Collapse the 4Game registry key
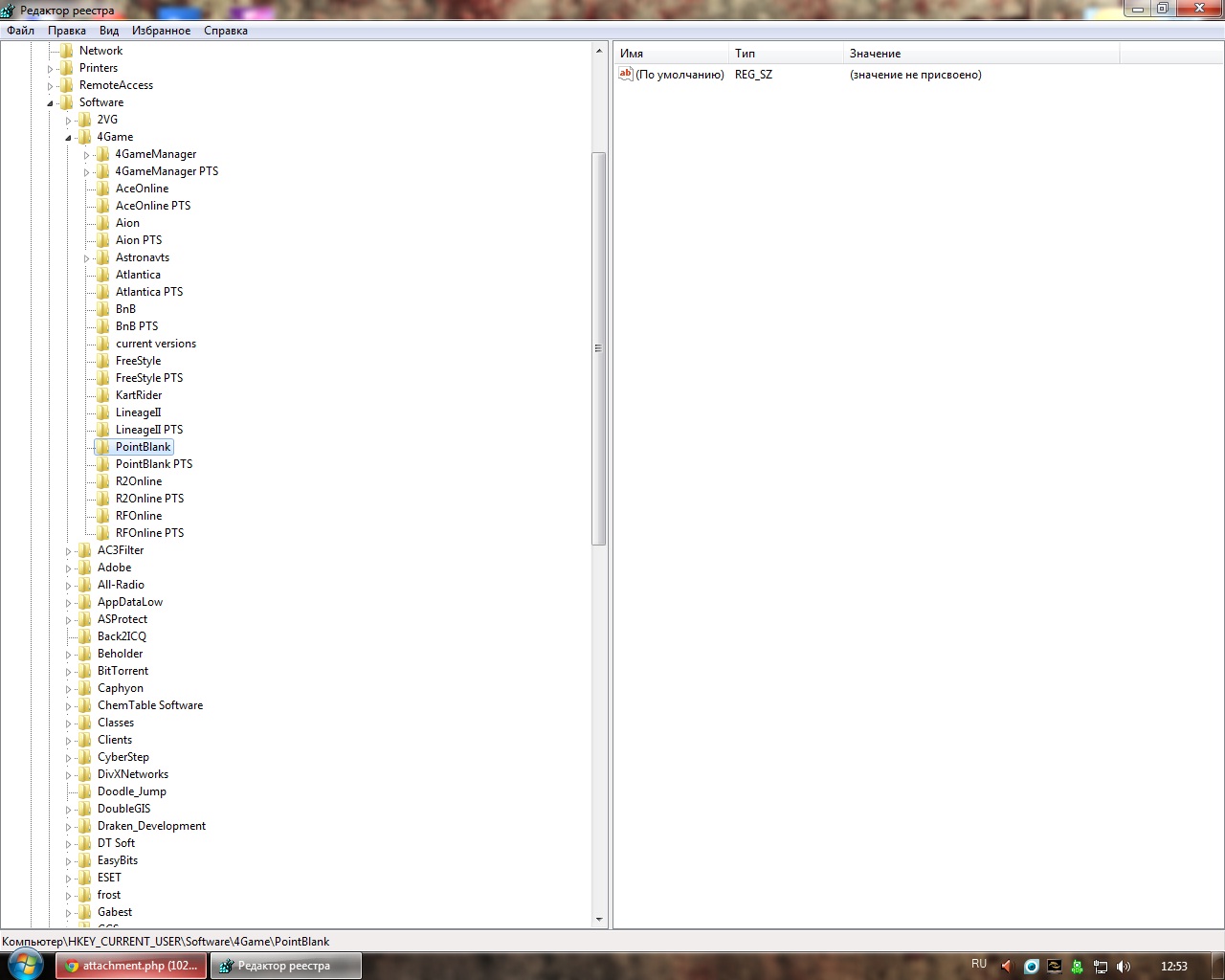This screenshot has height=980, width=1225. pos(69,138)
